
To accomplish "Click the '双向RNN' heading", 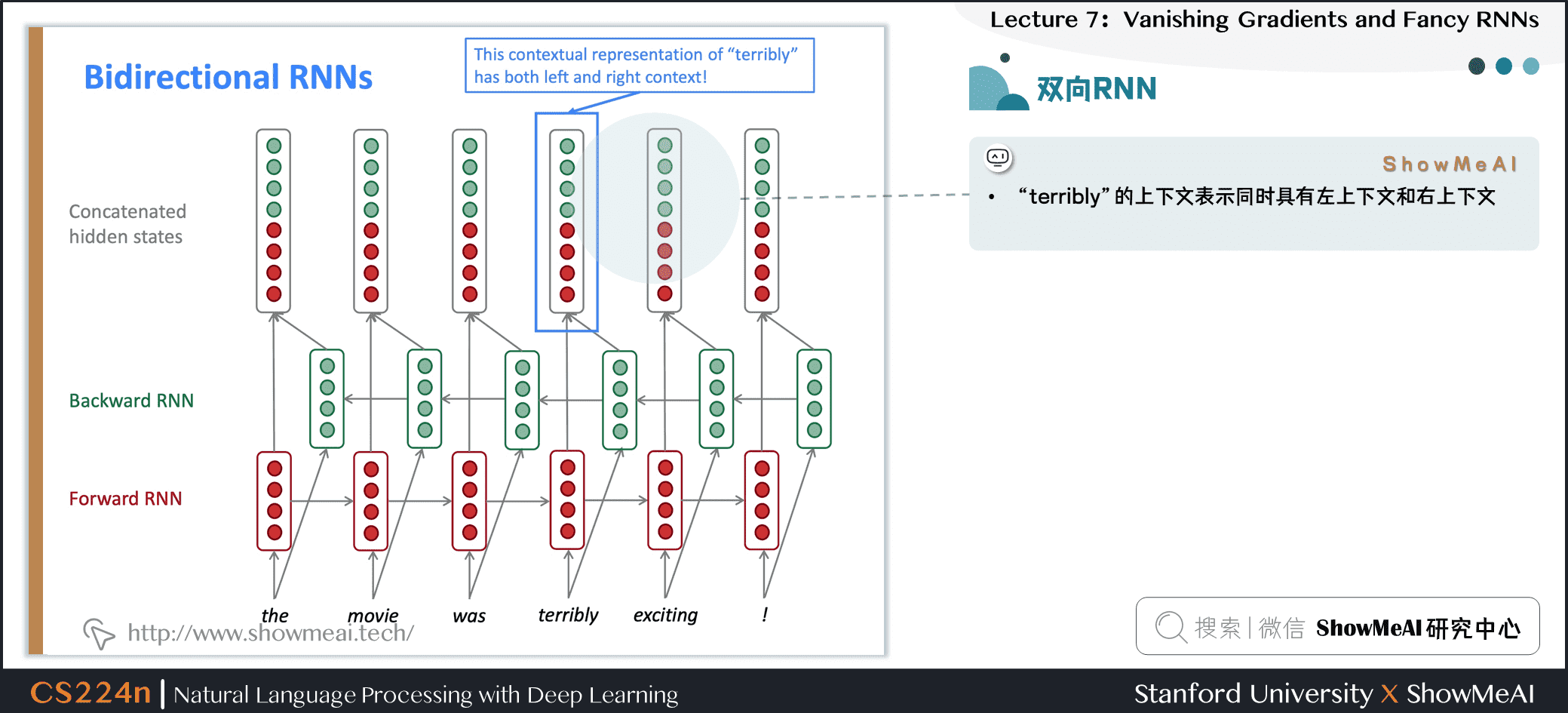I will (1097, 89).
